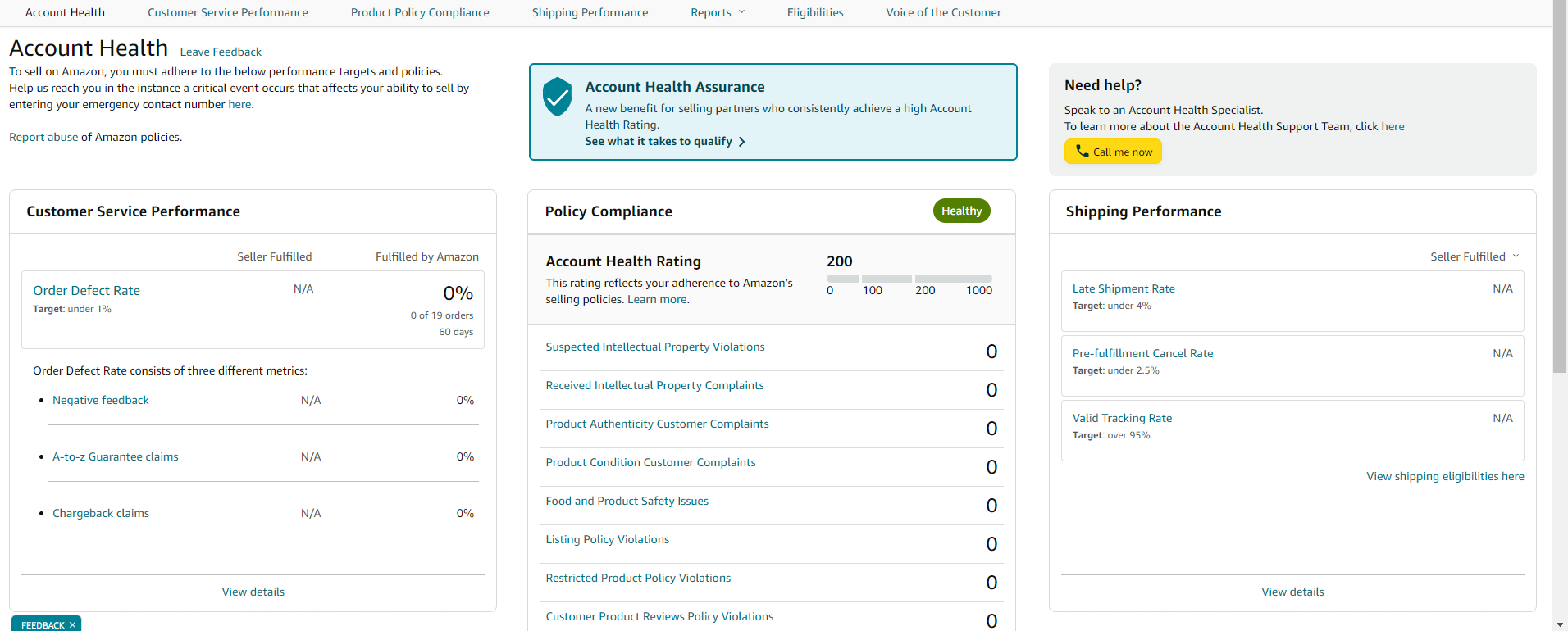Click the 'Fulfilled by Amazon' column header
Screen dimensions: 1568x631
pyautogui.click(x=427, y=256)
